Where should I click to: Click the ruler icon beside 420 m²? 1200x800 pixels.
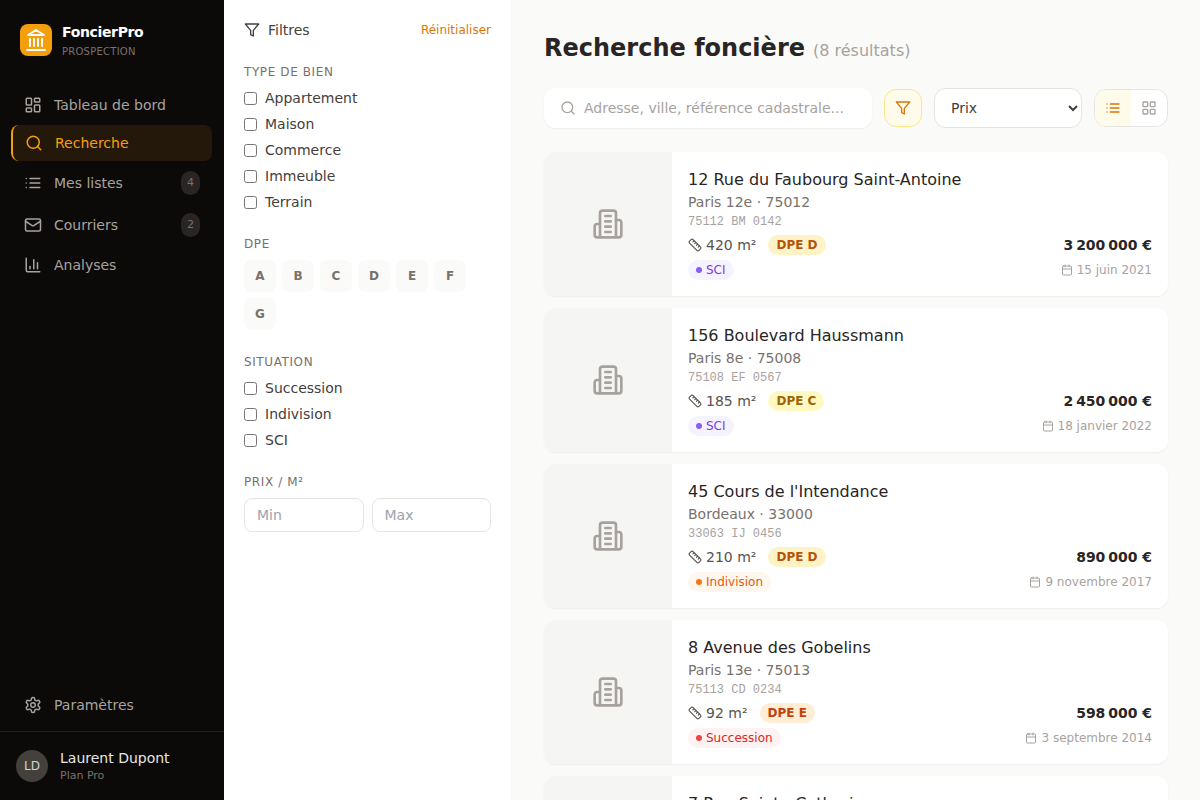point(695,245)
